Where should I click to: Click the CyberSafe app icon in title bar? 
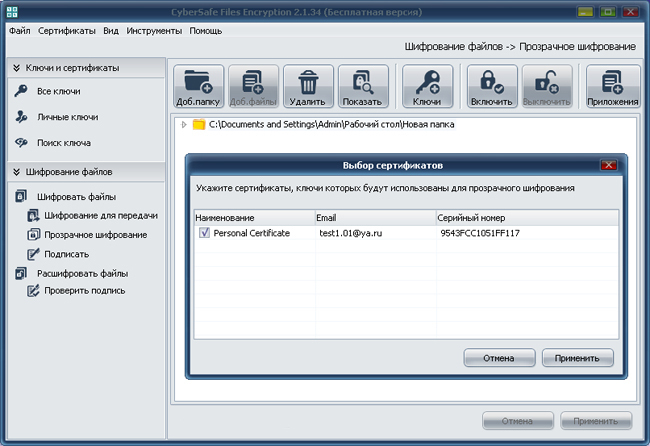coord(12,12)
